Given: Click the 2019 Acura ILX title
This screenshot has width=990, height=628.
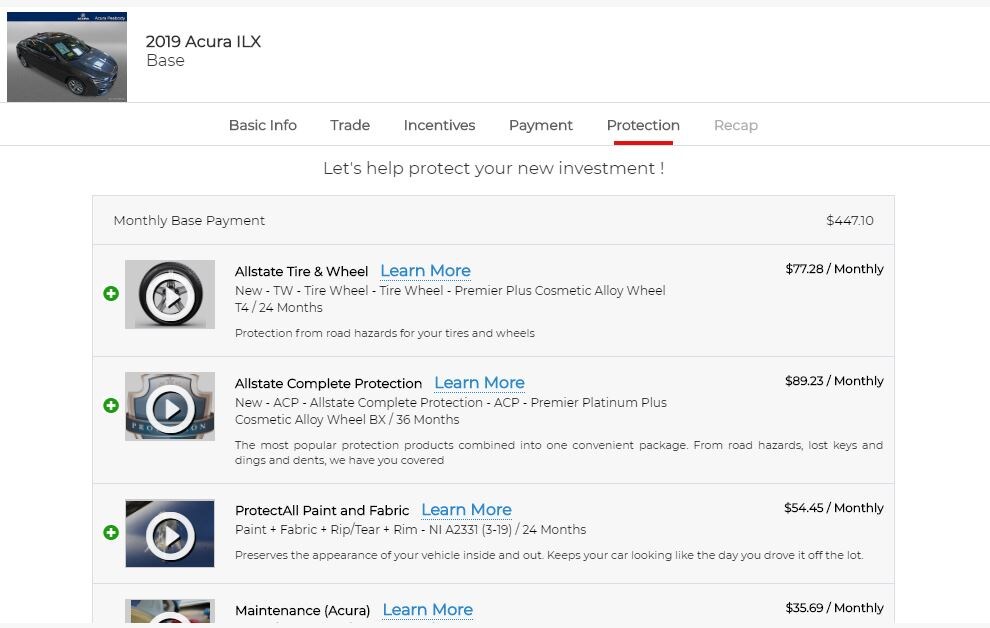Looking at the screenshot, I should (x=203, y=42).
